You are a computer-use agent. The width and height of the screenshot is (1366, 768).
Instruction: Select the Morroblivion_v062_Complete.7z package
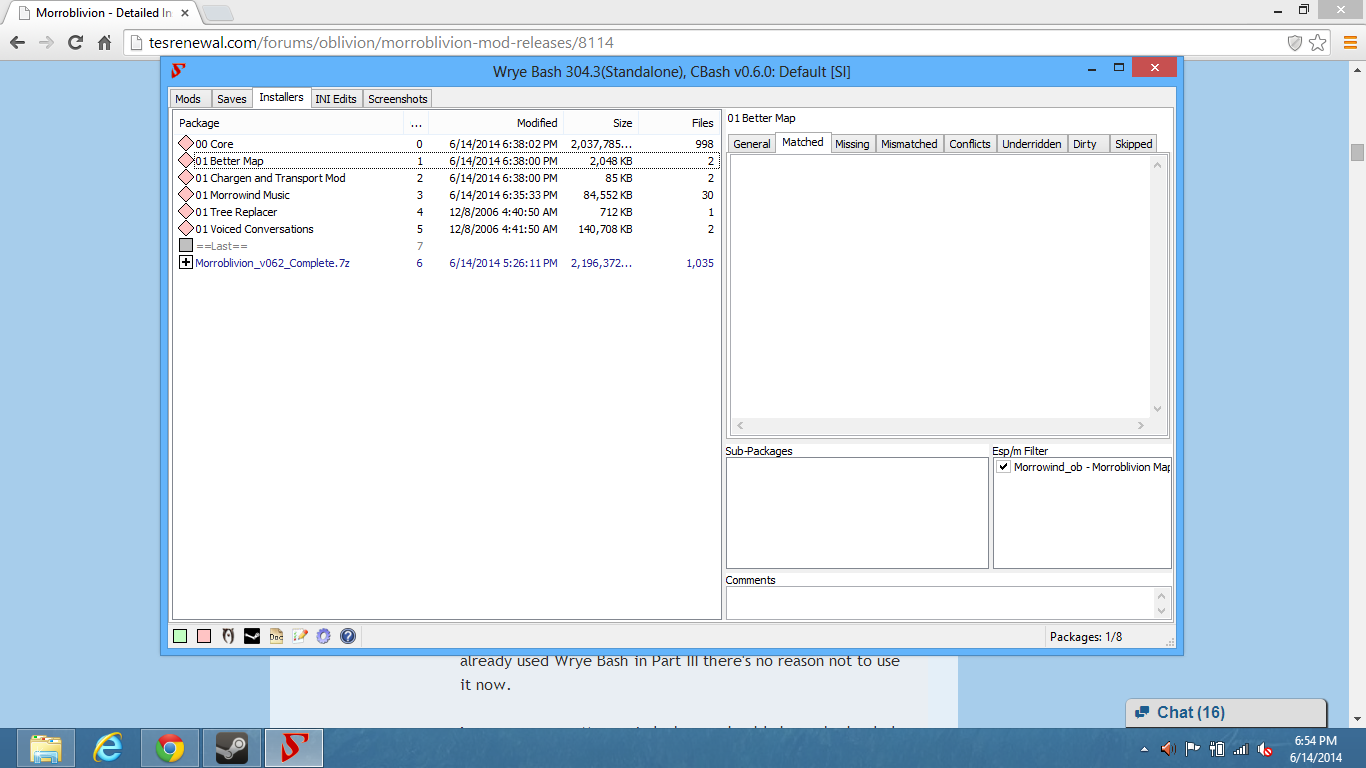coord(447,263)
